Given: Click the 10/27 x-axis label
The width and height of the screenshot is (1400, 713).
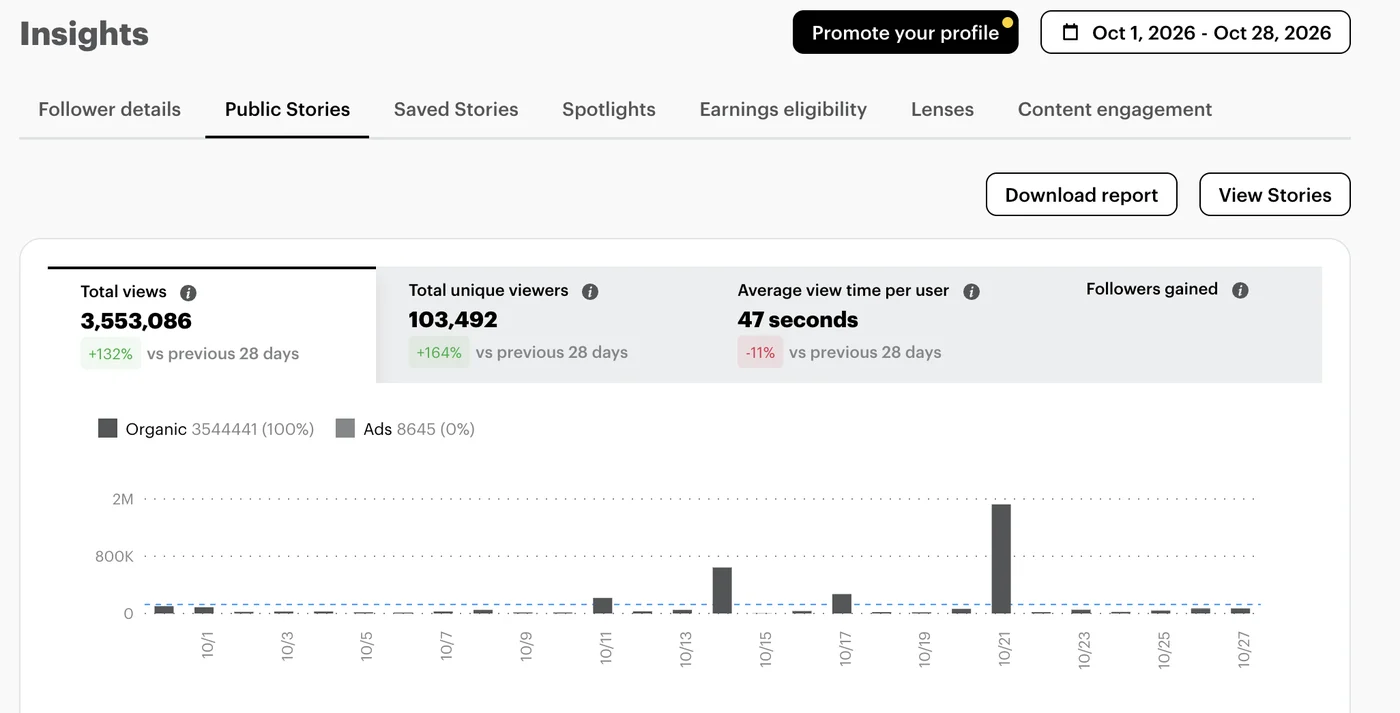Looking at the screenshot, I should (1244, 649).
